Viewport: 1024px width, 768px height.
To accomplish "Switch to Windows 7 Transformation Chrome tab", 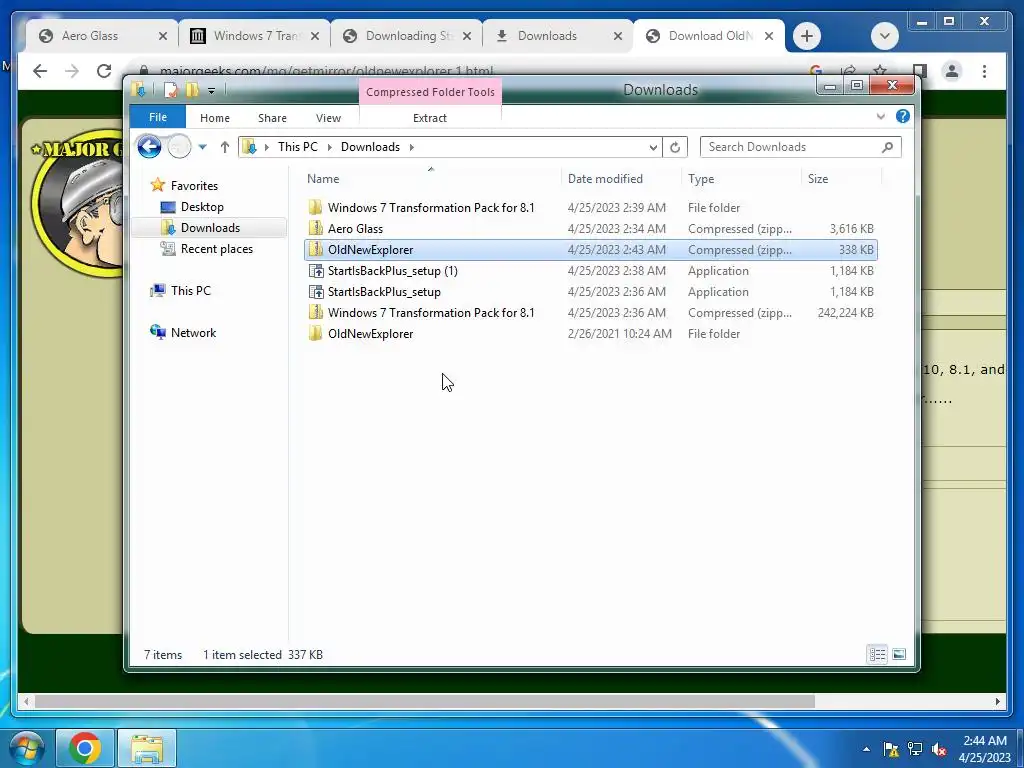I will [x=255, y=36].
